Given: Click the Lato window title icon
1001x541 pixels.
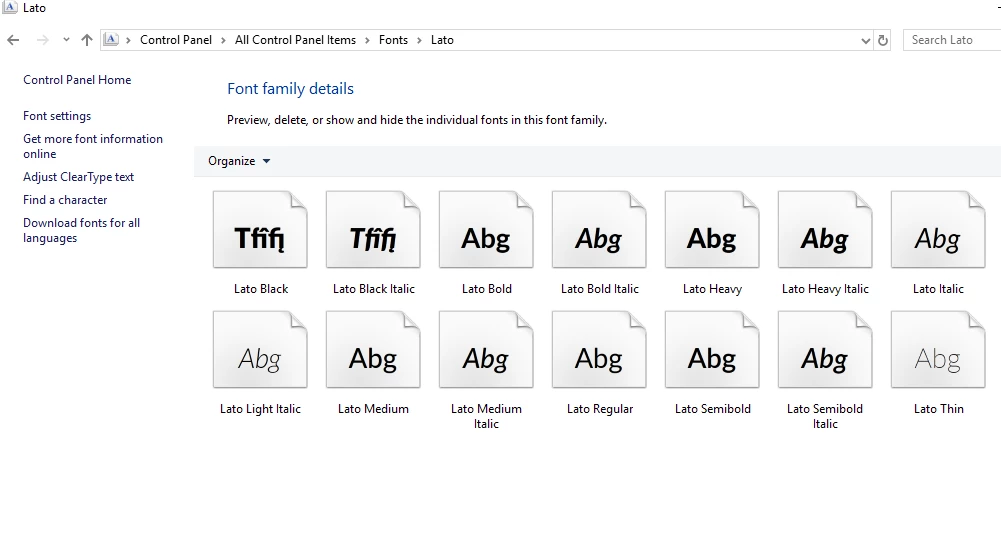Looking at the screenshot, I should tap(10, 8).
